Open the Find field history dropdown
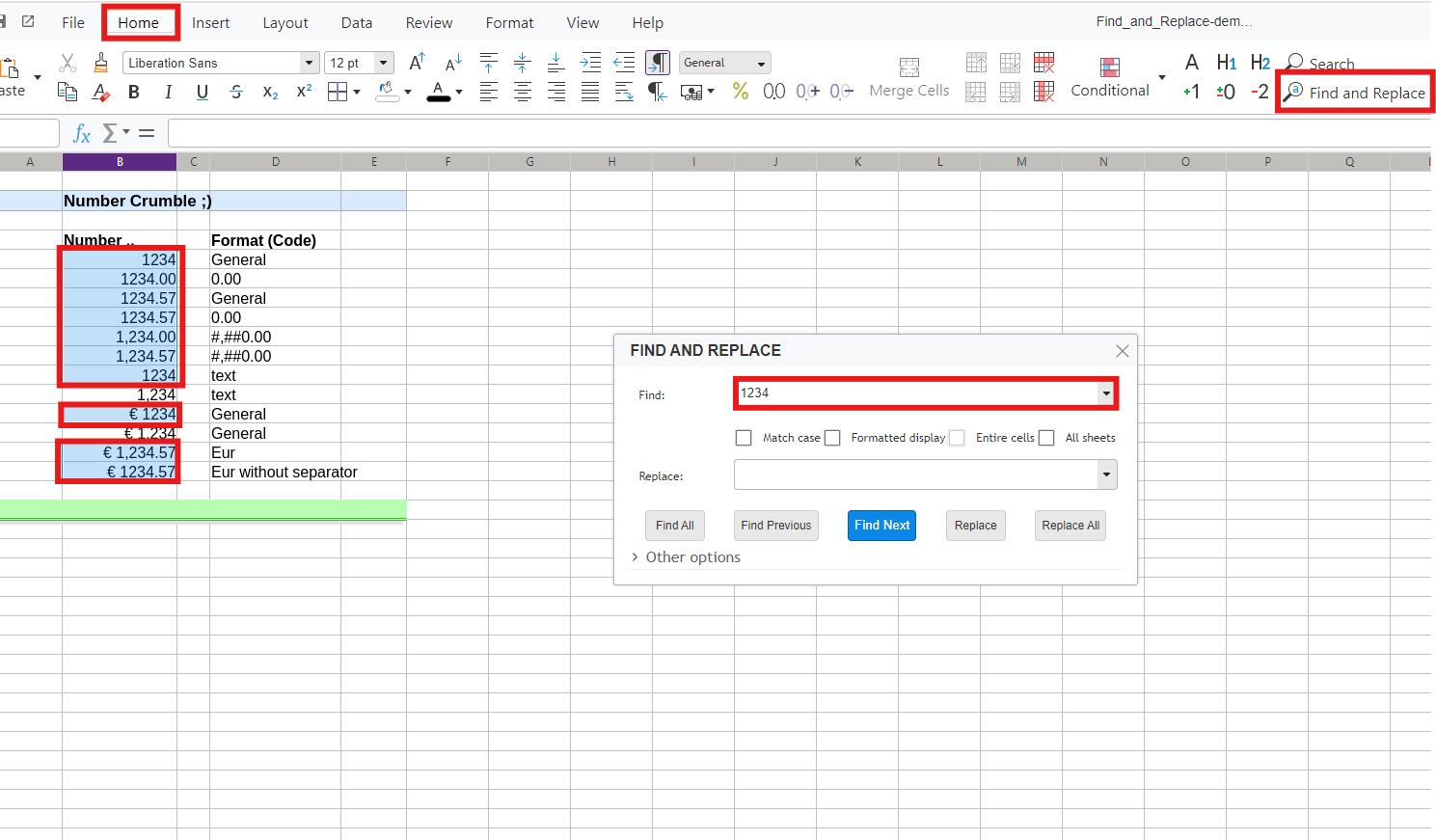This screenshot has width=1436, height=840. coord(1105,393)
